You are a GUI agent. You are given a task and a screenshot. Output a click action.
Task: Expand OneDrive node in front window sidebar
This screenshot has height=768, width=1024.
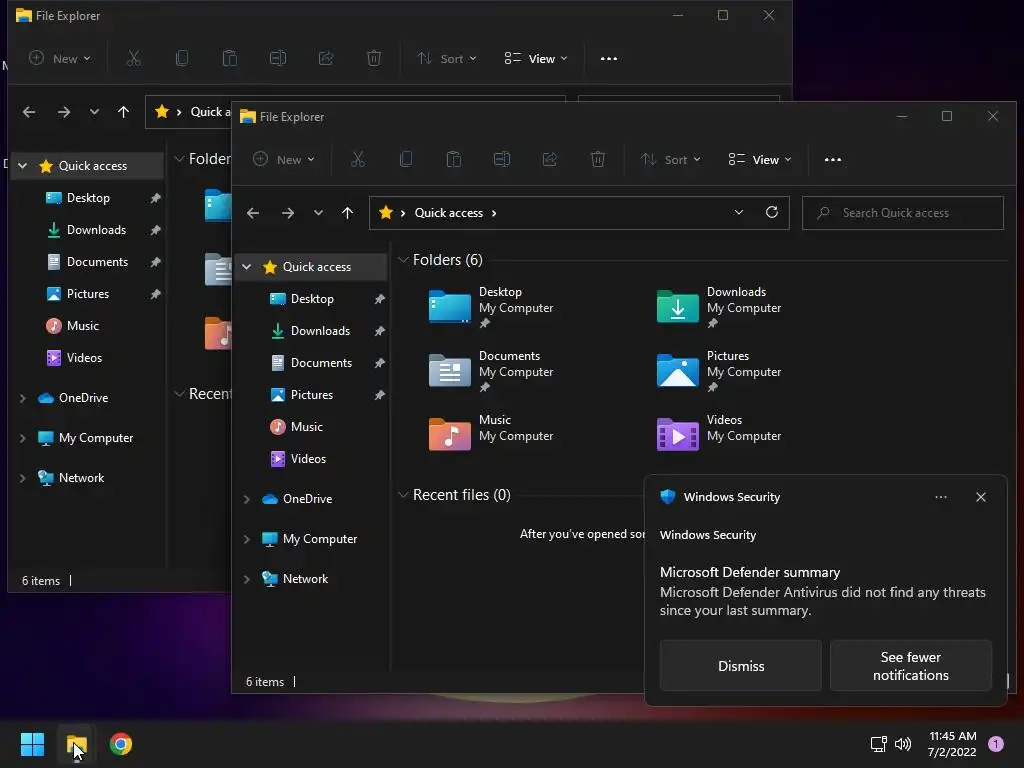coord(247,499)
